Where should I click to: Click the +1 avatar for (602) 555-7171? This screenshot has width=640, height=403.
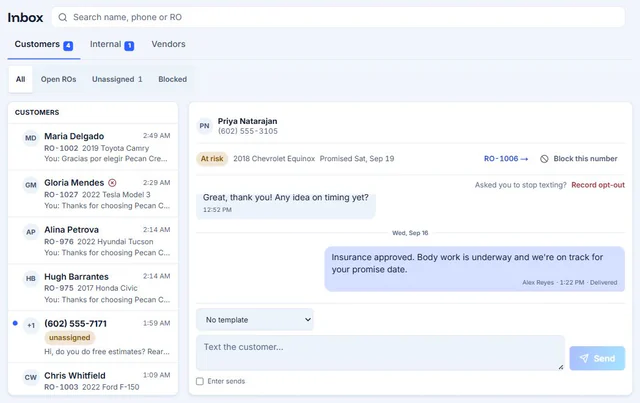31,325
